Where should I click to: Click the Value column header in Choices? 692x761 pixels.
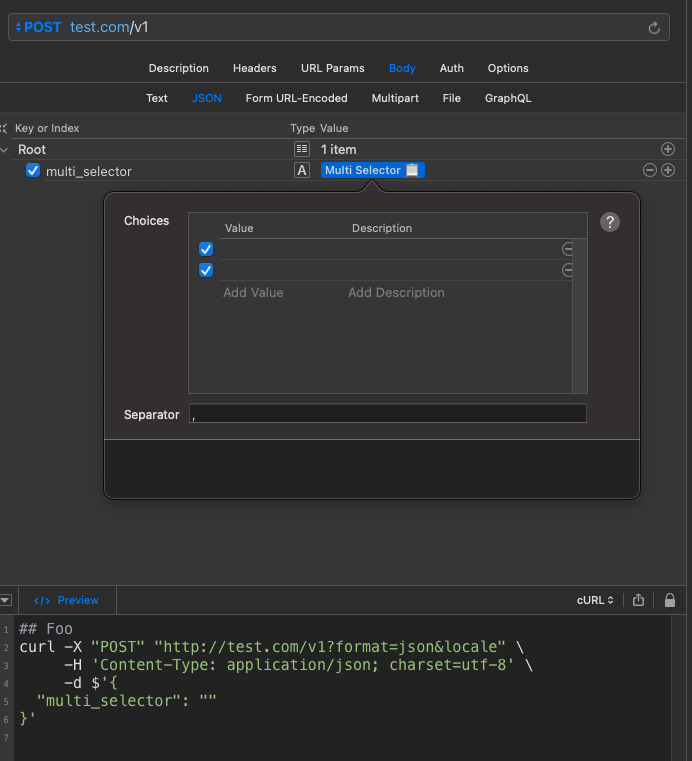239,228
